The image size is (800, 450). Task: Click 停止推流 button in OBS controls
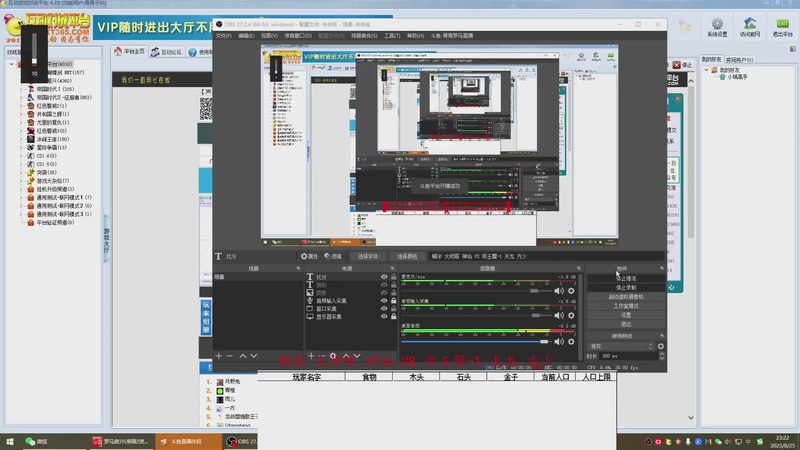[626, 279]
